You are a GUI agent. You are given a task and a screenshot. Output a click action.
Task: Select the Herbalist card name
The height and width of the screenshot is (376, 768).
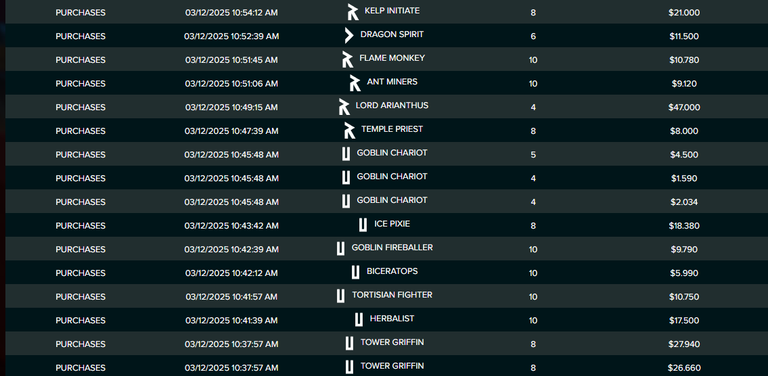click(x=392, y=318)
